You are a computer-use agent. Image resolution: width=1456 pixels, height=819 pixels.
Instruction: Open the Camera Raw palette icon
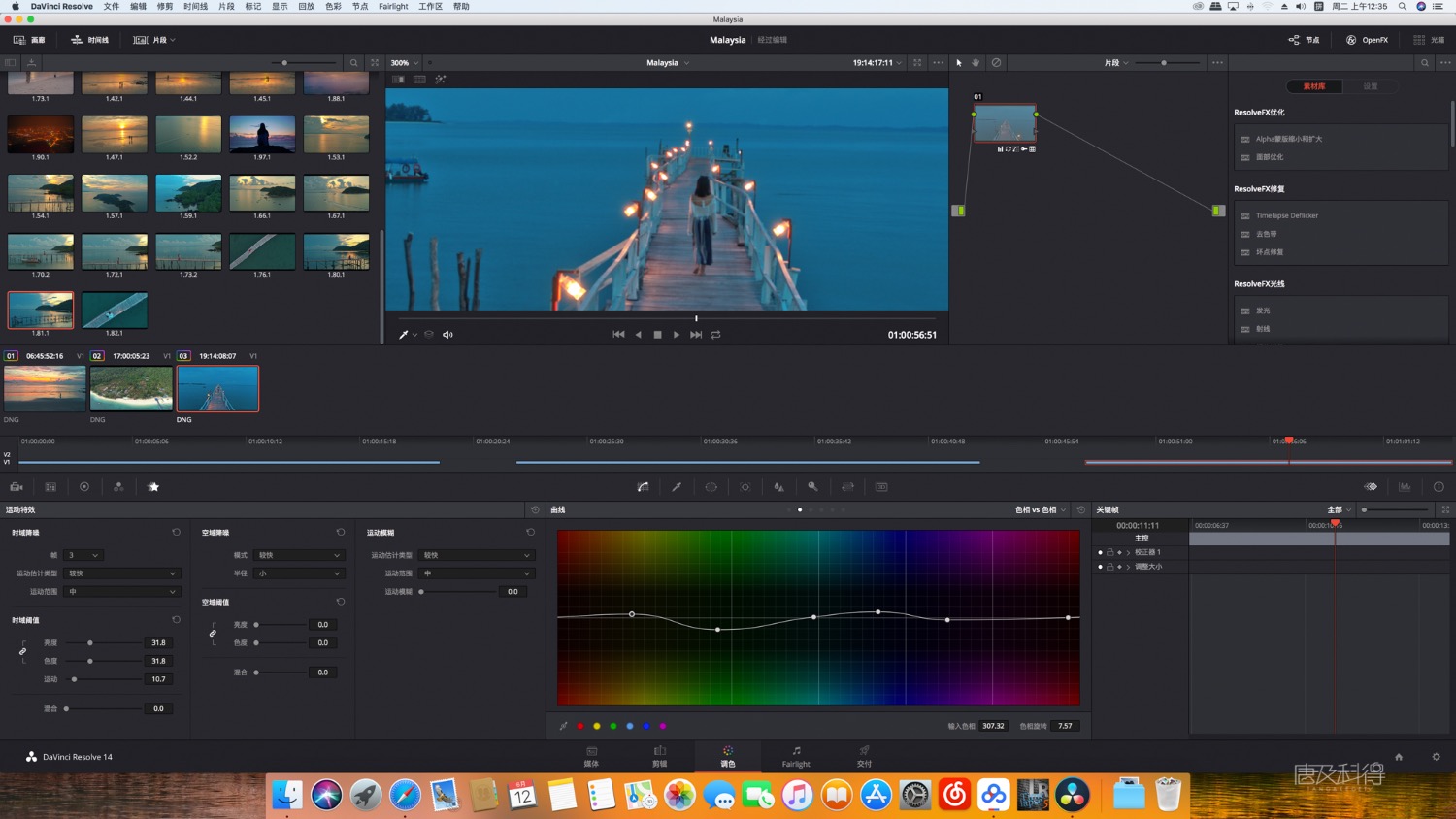17,487
